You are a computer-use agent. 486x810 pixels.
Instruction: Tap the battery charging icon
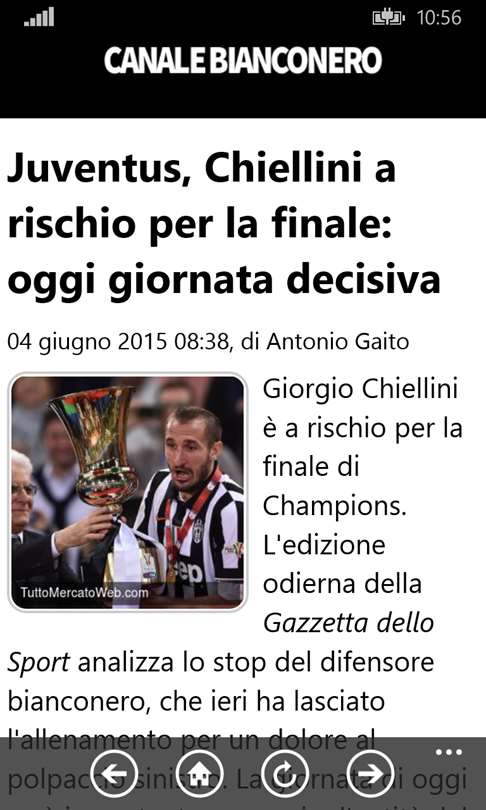(388, 18)
